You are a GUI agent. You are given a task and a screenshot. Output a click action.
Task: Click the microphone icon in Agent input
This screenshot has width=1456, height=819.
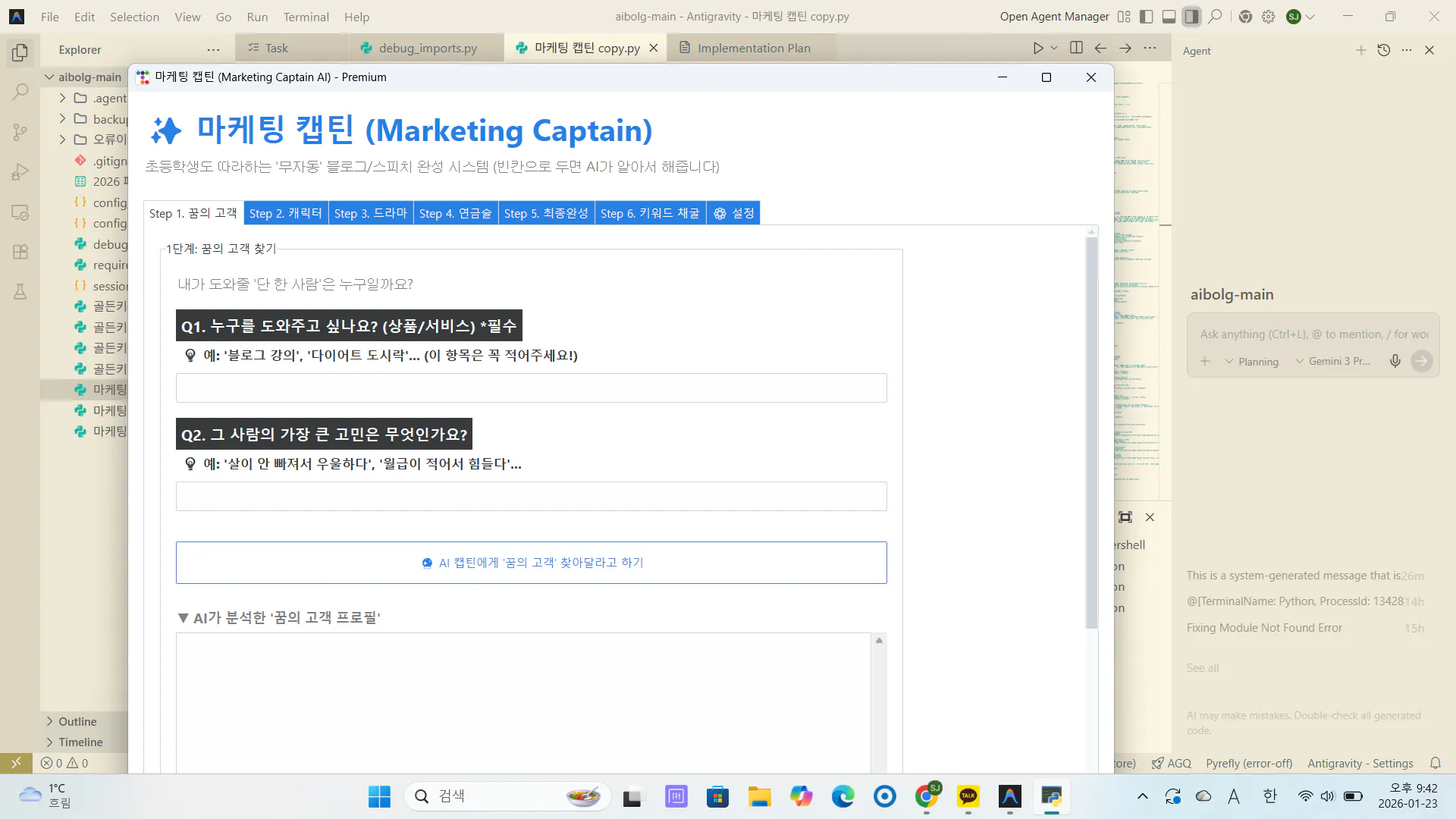coord(1395,361)
